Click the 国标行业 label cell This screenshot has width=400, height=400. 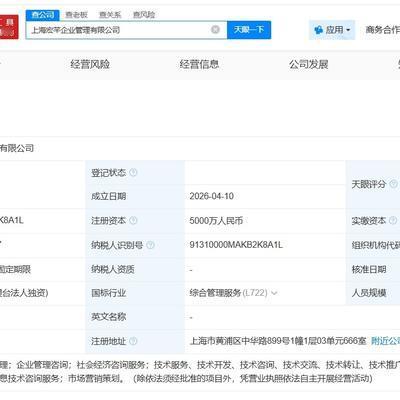point(135,293)
